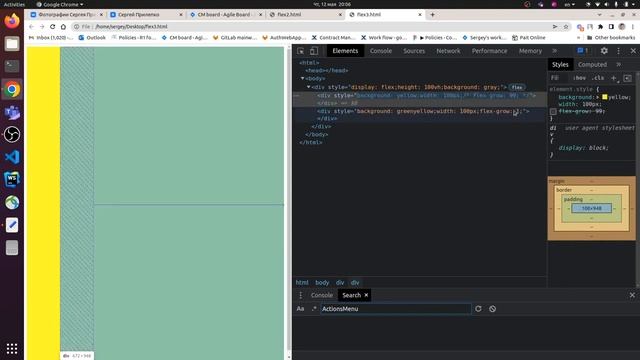Toggle the device toolbar icon
The width and height of the screenshot is (640, 360).
(x=313, y=51)
